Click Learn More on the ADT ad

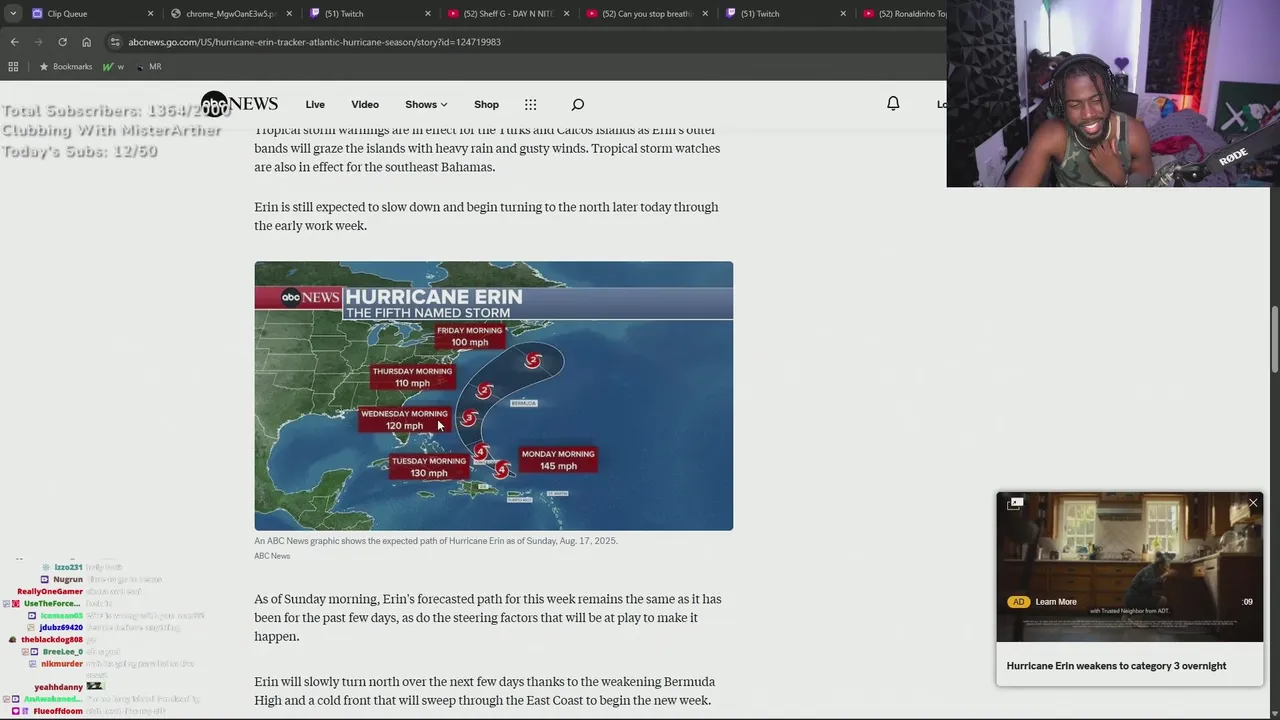[x=1056, y=602]
